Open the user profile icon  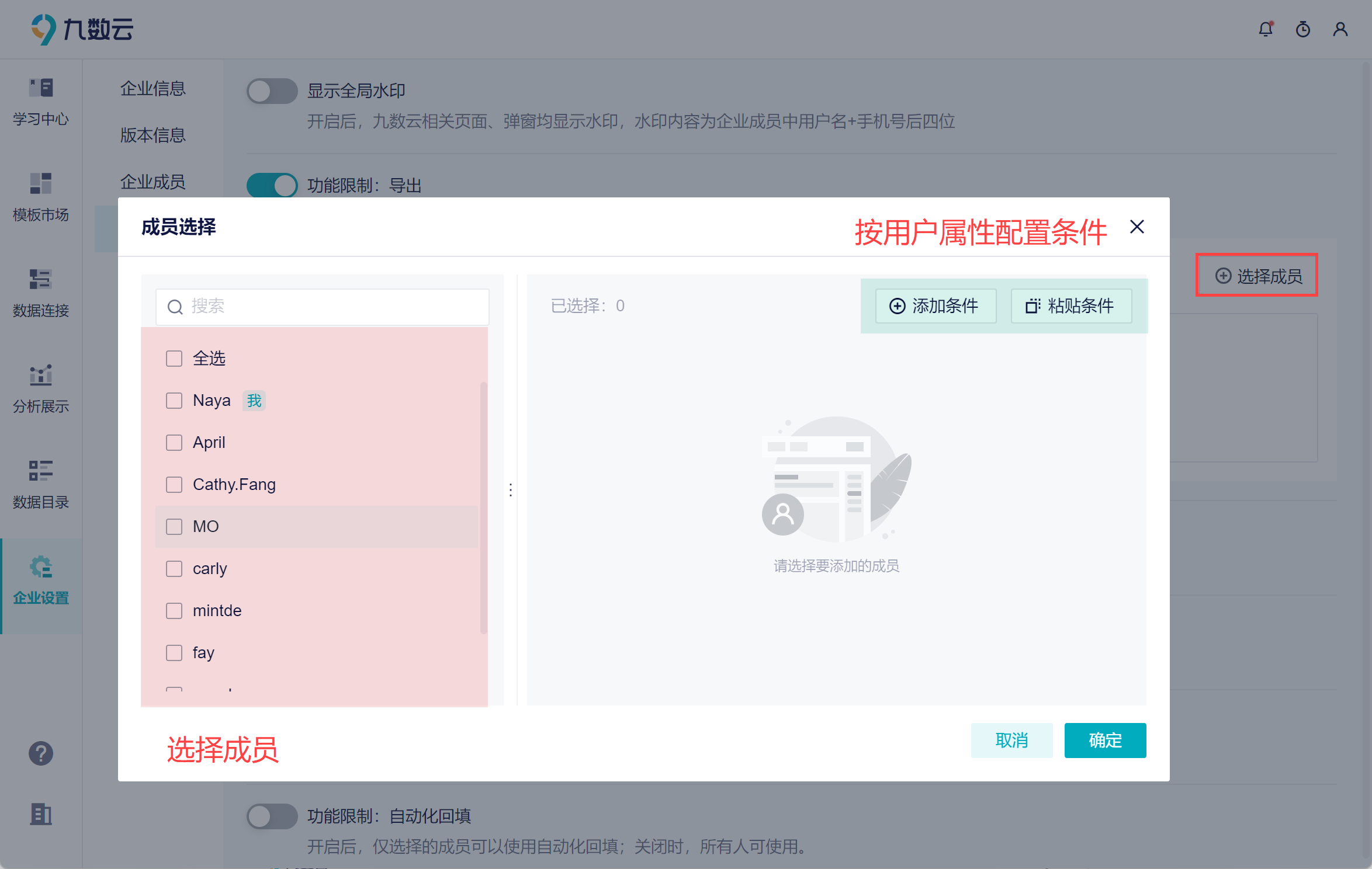click(1340, 29)
